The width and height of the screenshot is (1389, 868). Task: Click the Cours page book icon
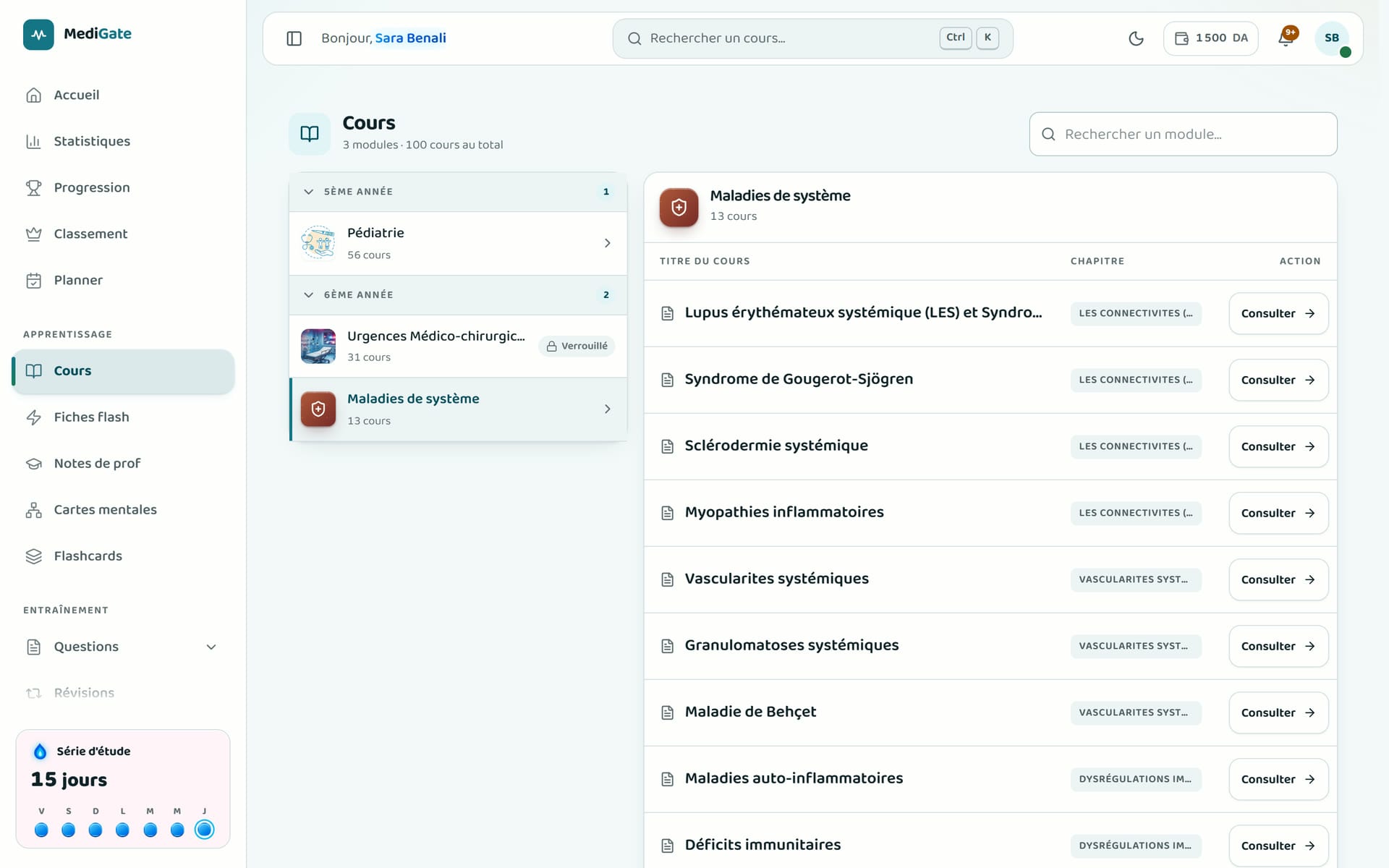pos(310,134)
